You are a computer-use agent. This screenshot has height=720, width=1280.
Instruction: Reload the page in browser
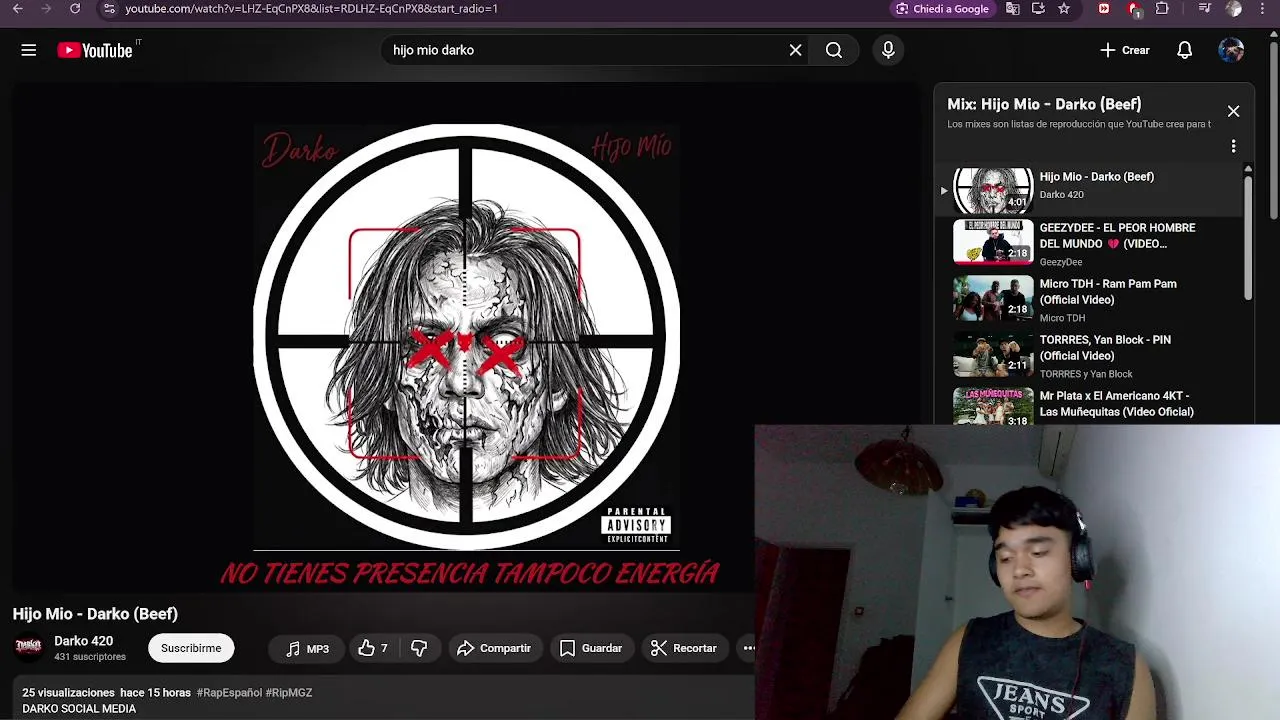75,8
